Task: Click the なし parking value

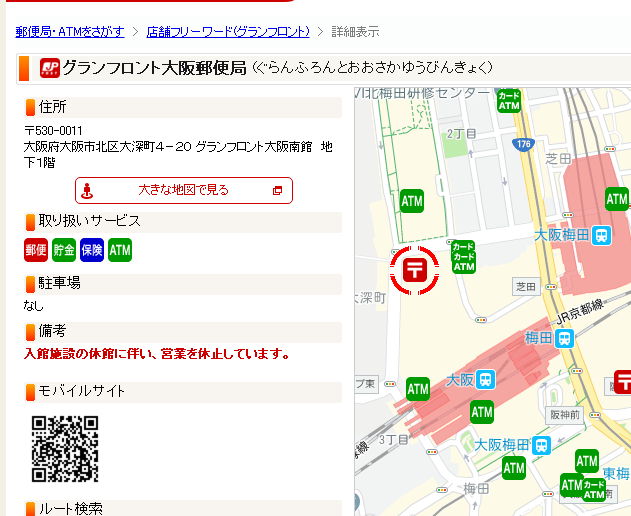Action: click(x=33, y=306)
